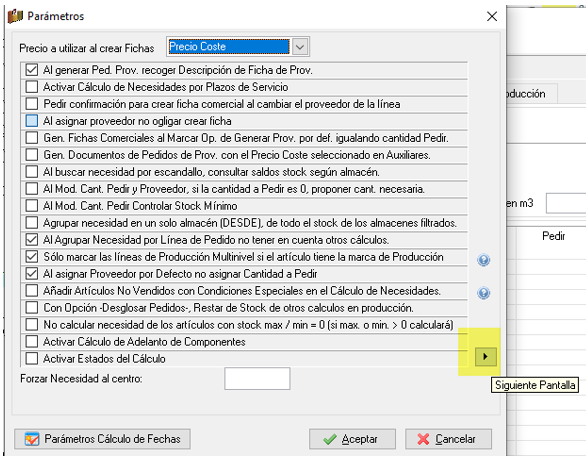Click the help icon beside Producción Multinivel option

pos(483,260)
